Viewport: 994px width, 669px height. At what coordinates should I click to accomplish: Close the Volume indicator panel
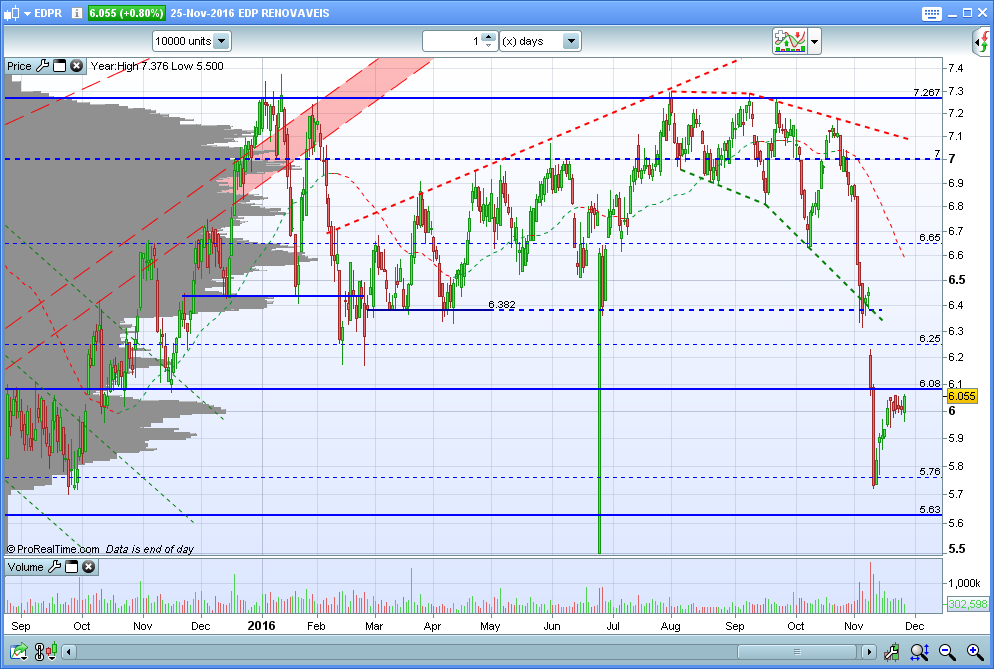pos(89,566)
